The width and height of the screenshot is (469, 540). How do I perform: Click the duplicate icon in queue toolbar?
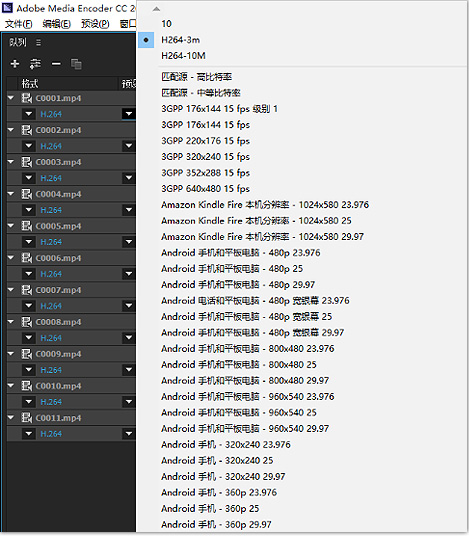(x=76, y=64)
